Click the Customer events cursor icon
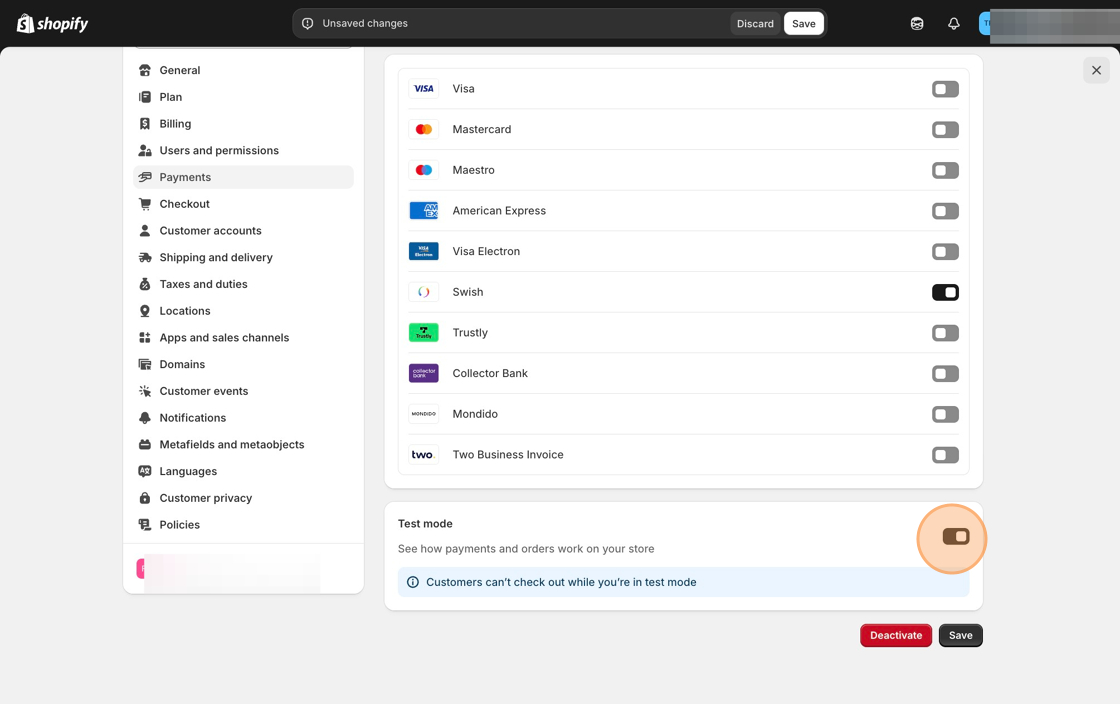The width and height of the screenshot is (1120, 704). 145,391
